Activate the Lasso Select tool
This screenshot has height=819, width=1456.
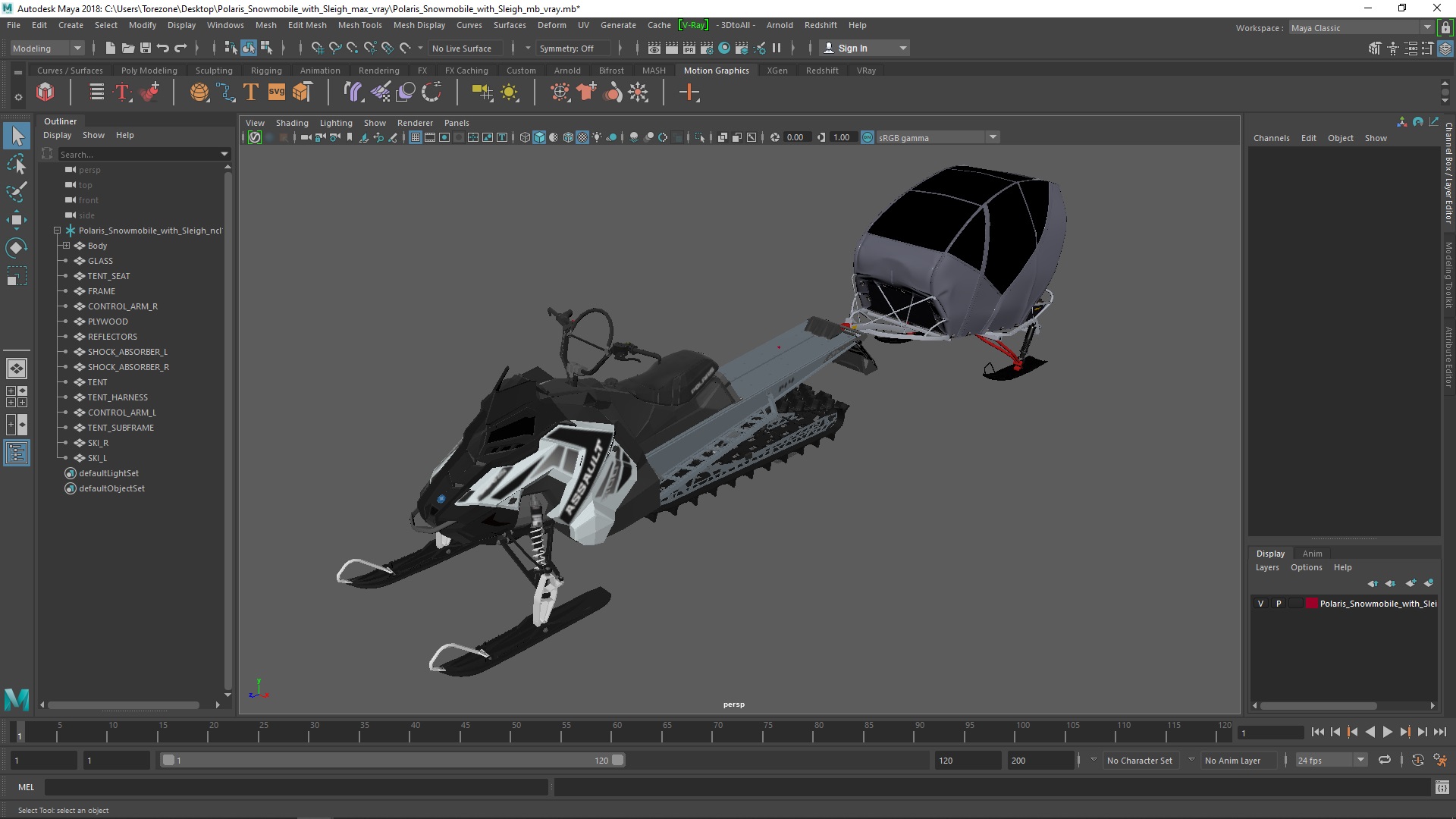pos(17,164)
